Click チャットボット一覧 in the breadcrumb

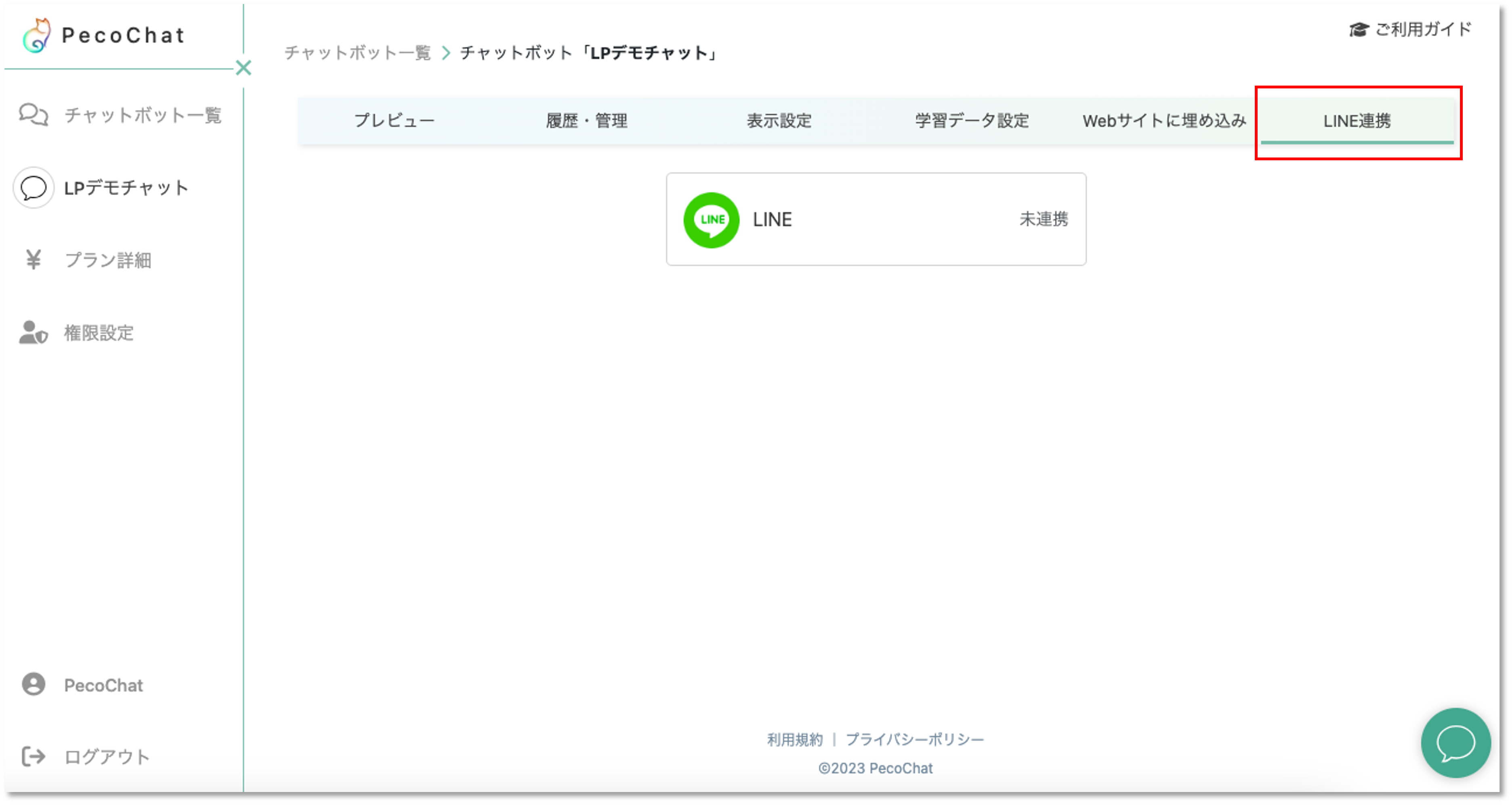357,53
